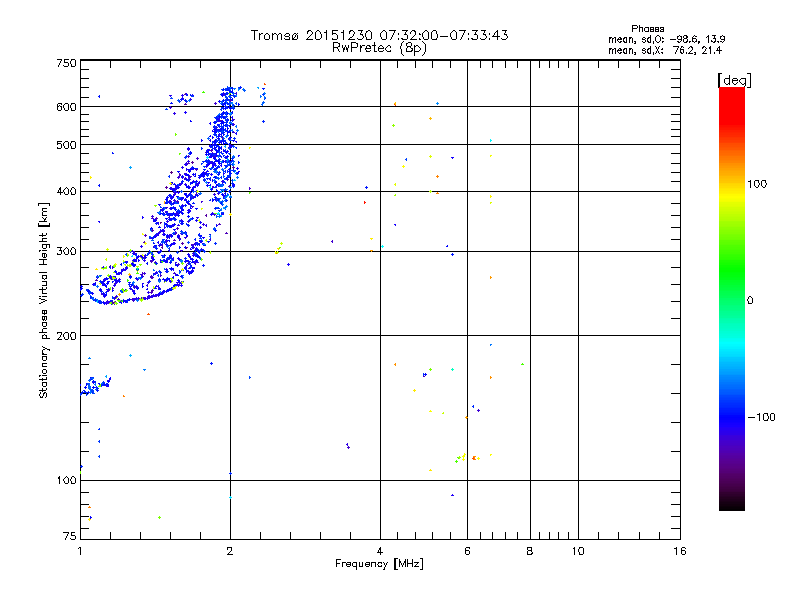Click the 'Phases' header text
This screenshot has height=600, width=800.
point(647,29)
